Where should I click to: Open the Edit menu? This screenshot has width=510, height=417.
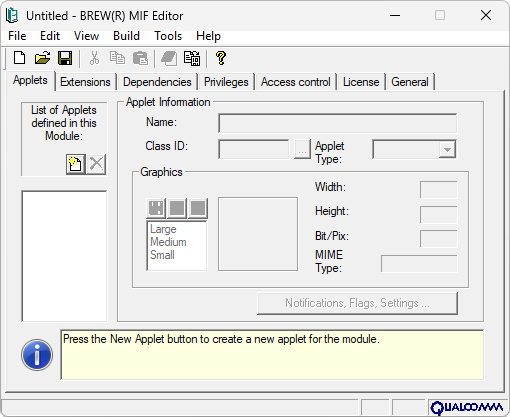50,36
